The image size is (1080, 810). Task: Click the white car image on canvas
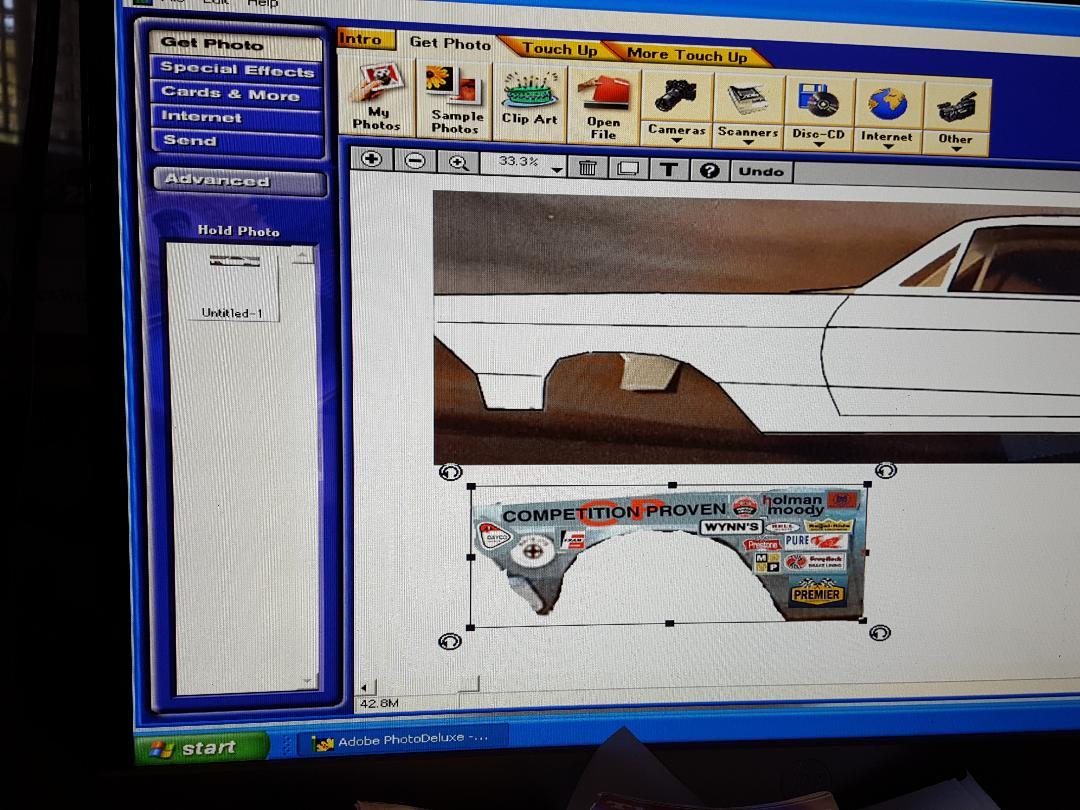pyautogui.click(x=757, y=329)
